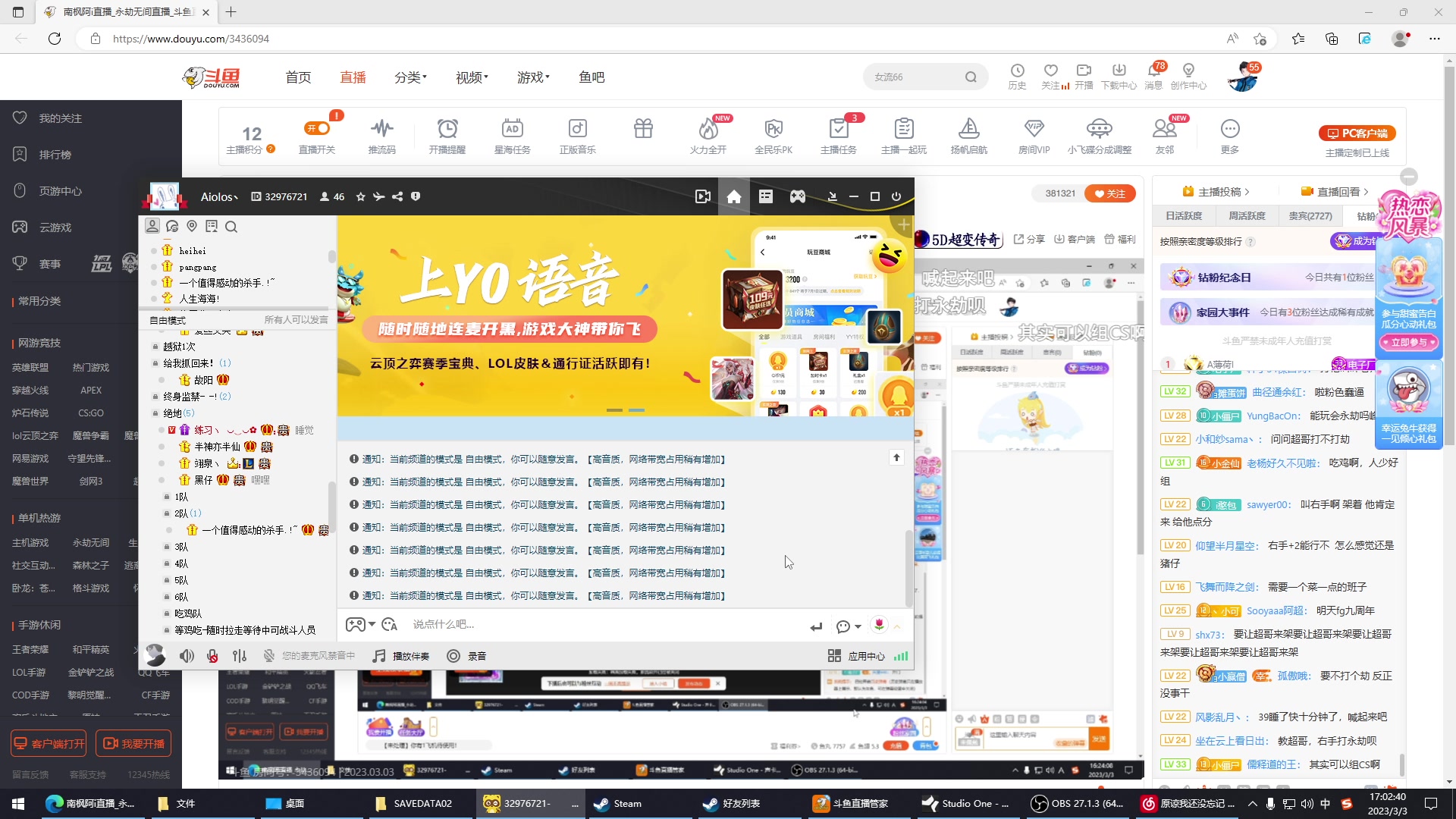Open 房间VIP diamond icon
Screen dimensions: 1456x819
click(x=1034, y=136)
